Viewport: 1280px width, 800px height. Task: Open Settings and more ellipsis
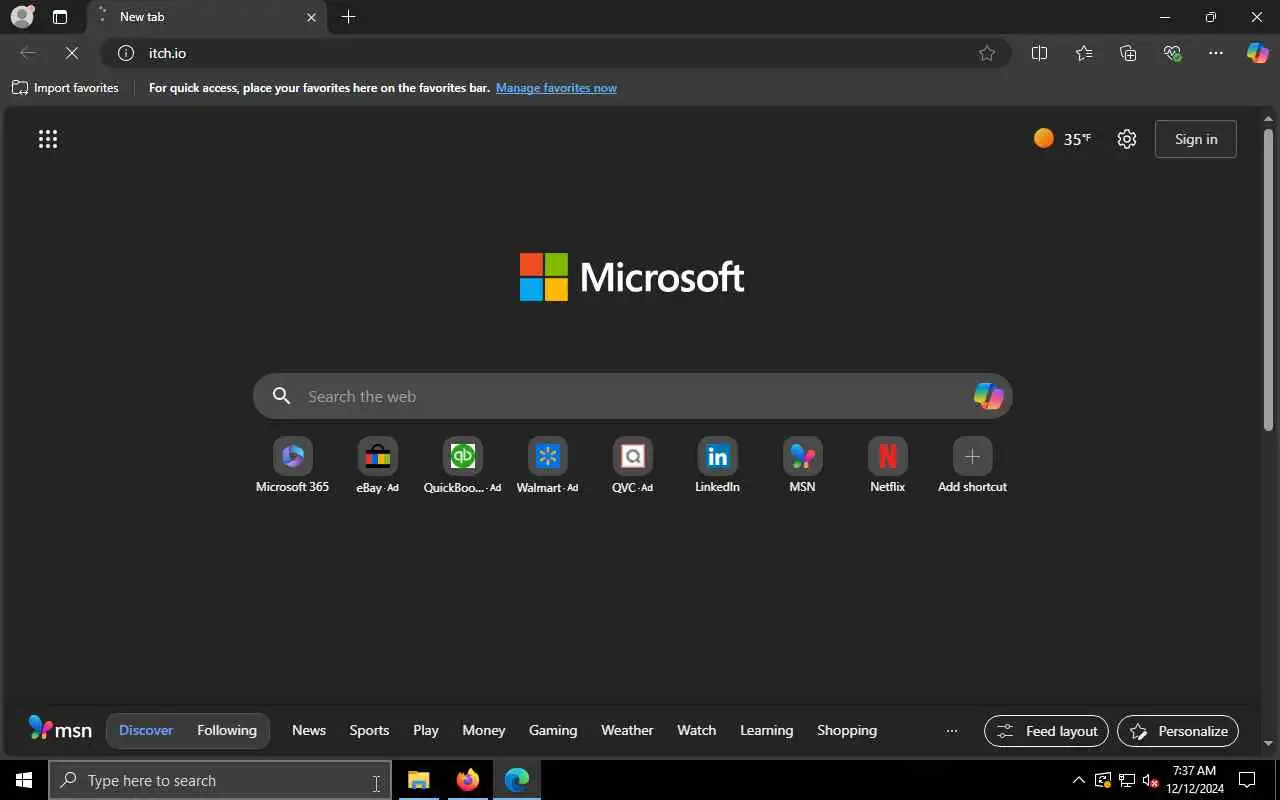[1216, 53]
